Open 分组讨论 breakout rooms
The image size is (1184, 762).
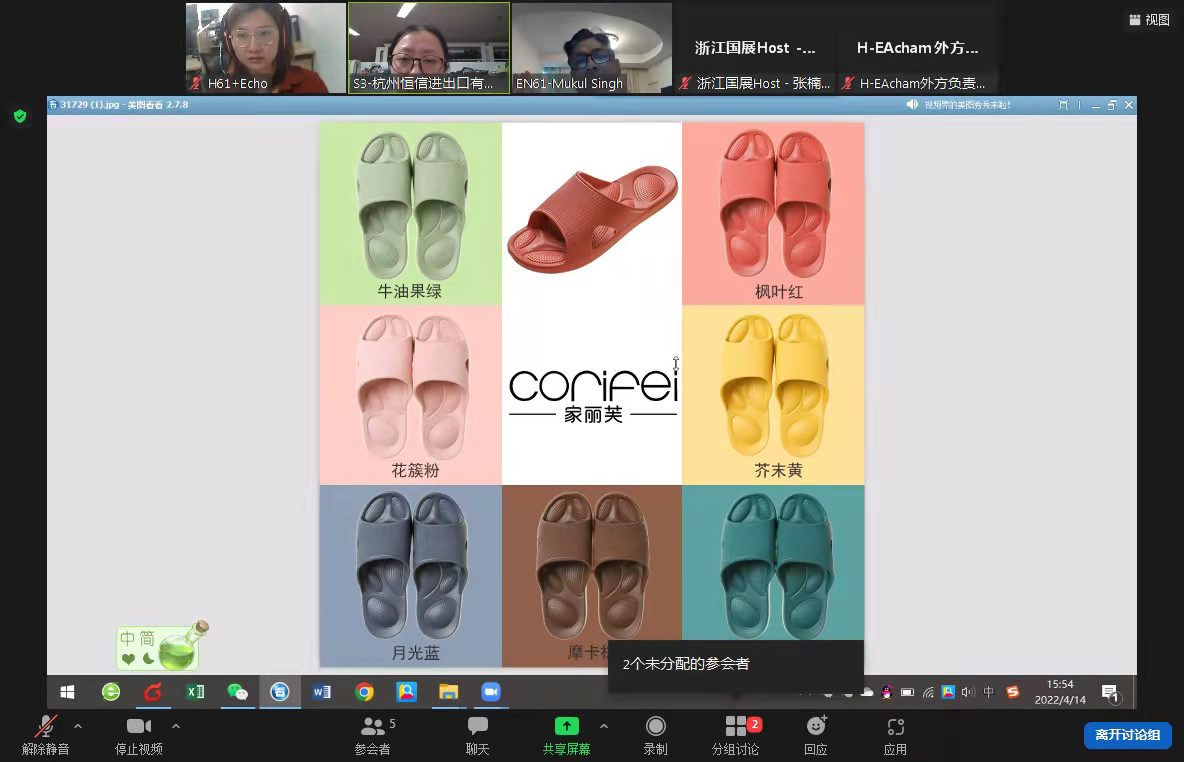(735, 735)
